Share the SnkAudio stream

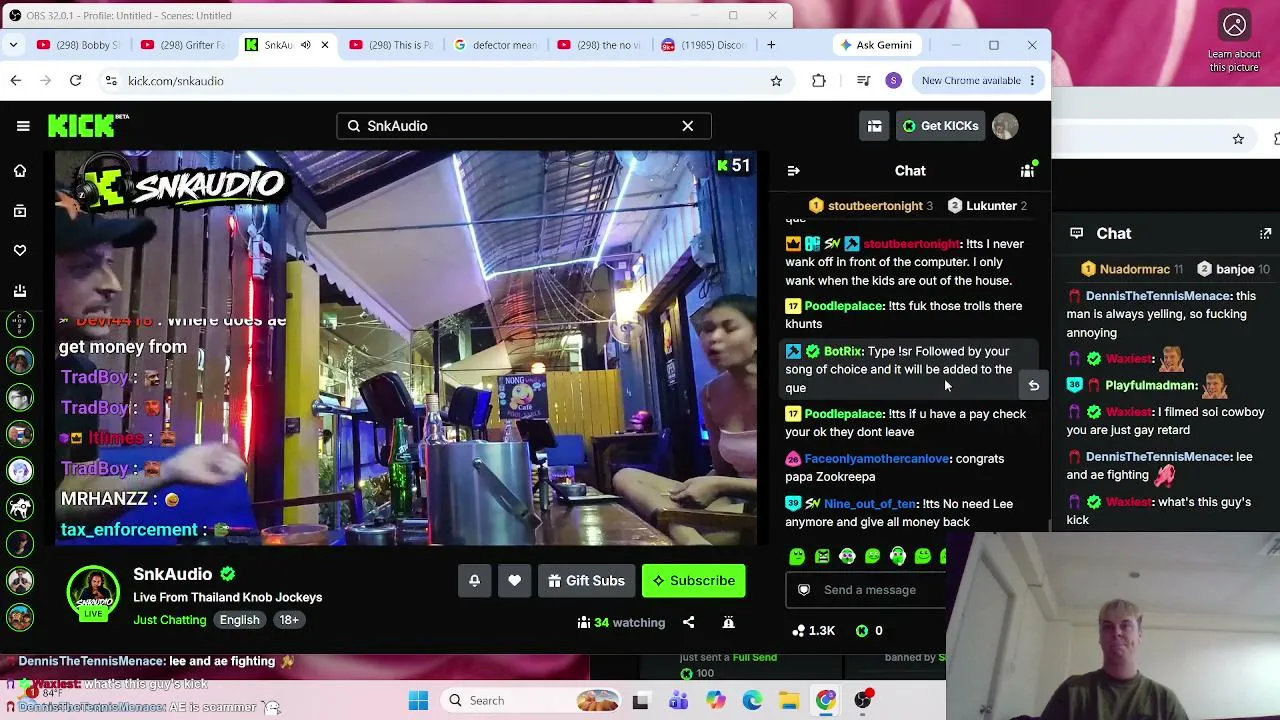pyautogui.click(x=689, y=622)
